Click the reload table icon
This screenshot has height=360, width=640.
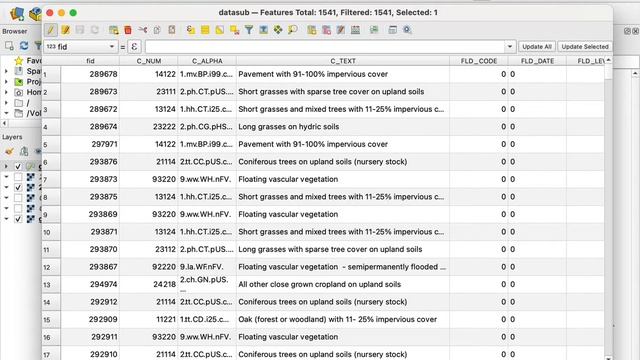click(95, 30)
